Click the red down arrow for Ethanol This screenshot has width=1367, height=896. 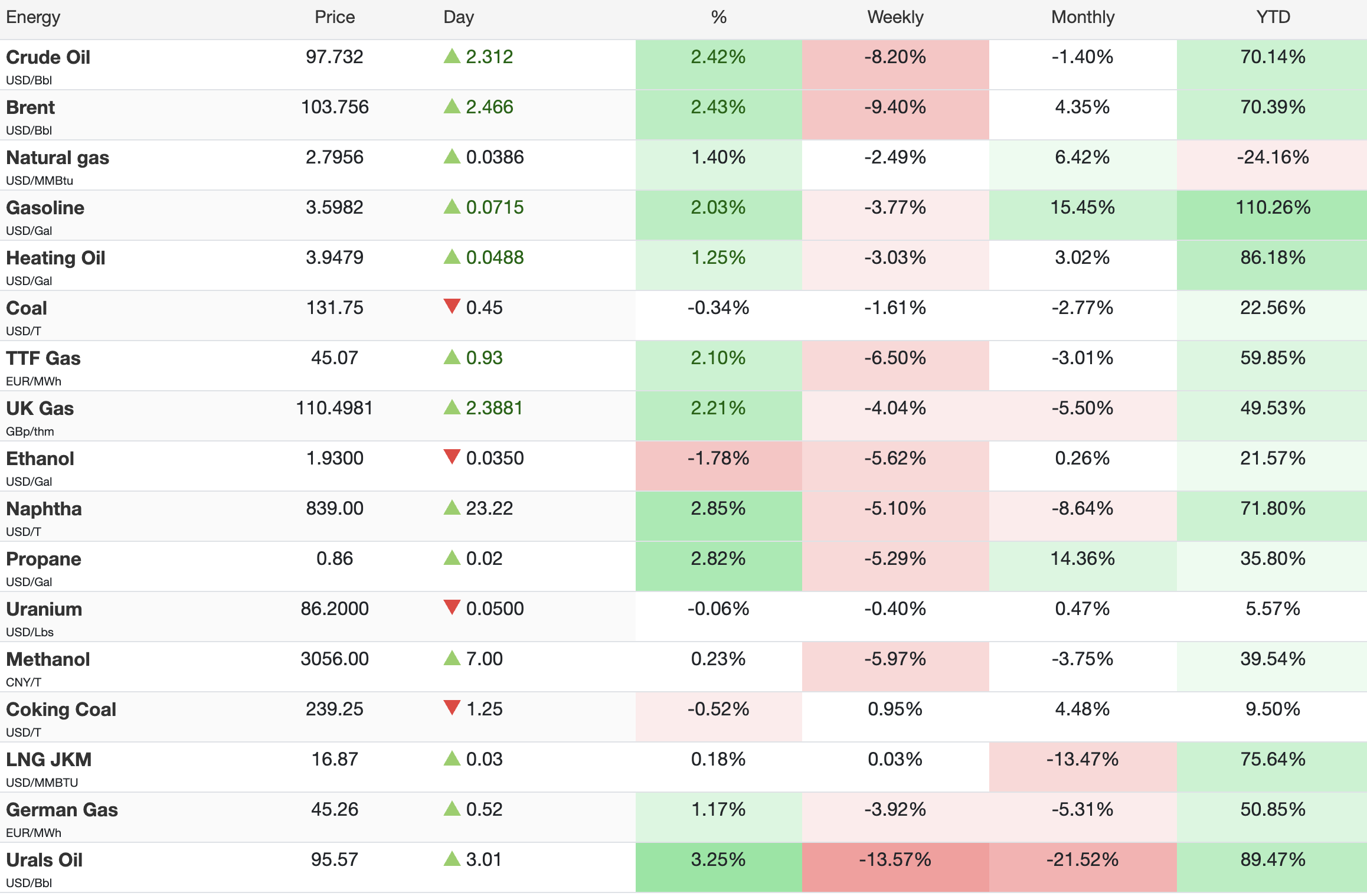coord(452,457)
